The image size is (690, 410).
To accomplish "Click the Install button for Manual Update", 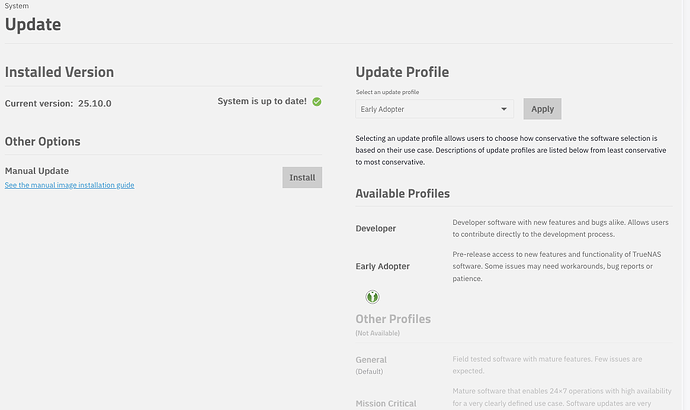I will [302, 177].
